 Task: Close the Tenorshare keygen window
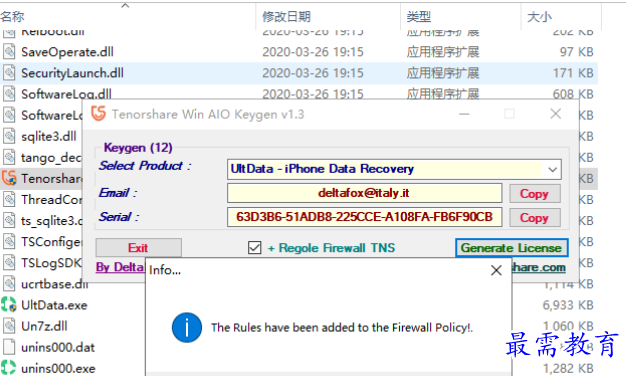point(555,114)
